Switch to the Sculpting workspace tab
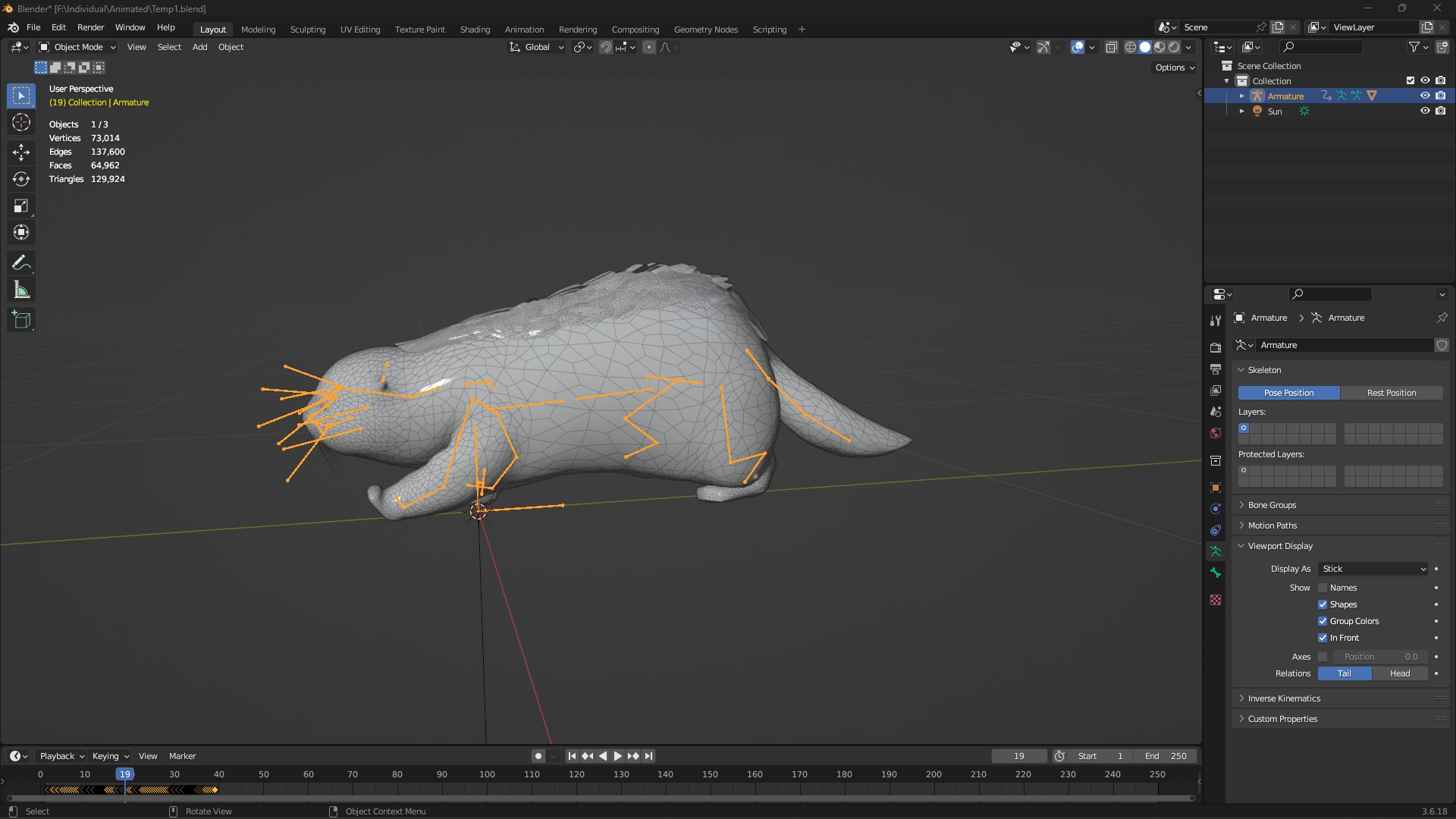Image resolution: width=1456 pixels, height=819 pixels. click(307, 30)
